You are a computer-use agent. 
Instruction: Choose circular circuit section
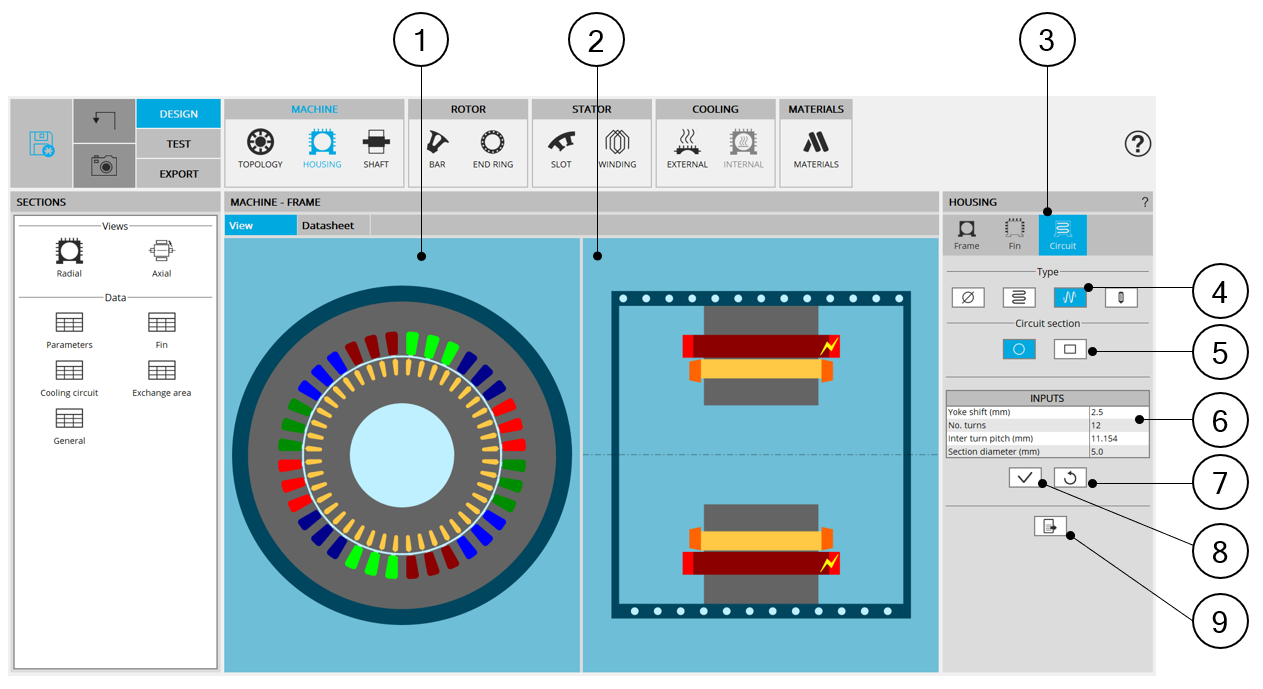pyautogui.click(x=1019, y=350)
